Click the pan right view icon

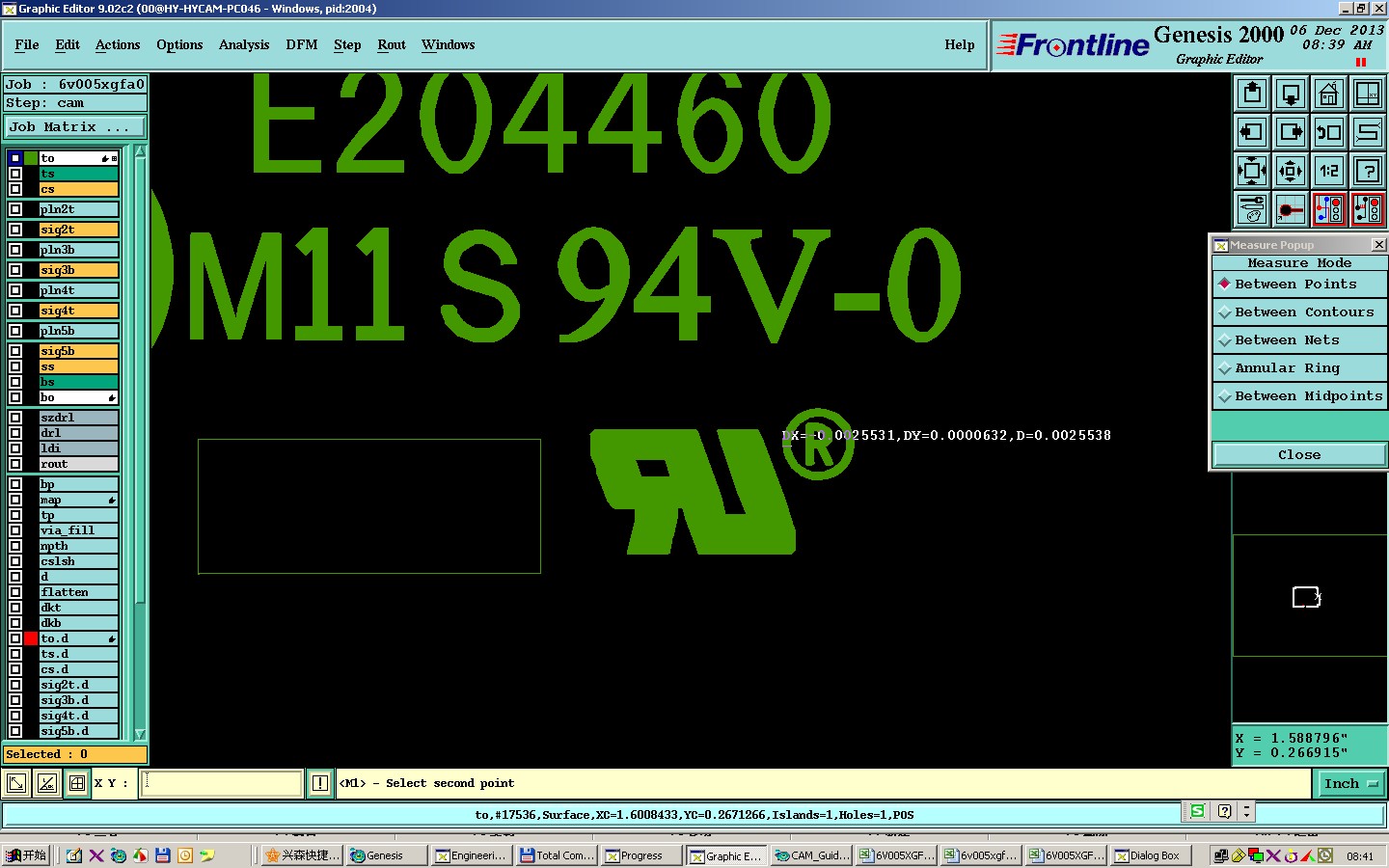point(1291,132)
